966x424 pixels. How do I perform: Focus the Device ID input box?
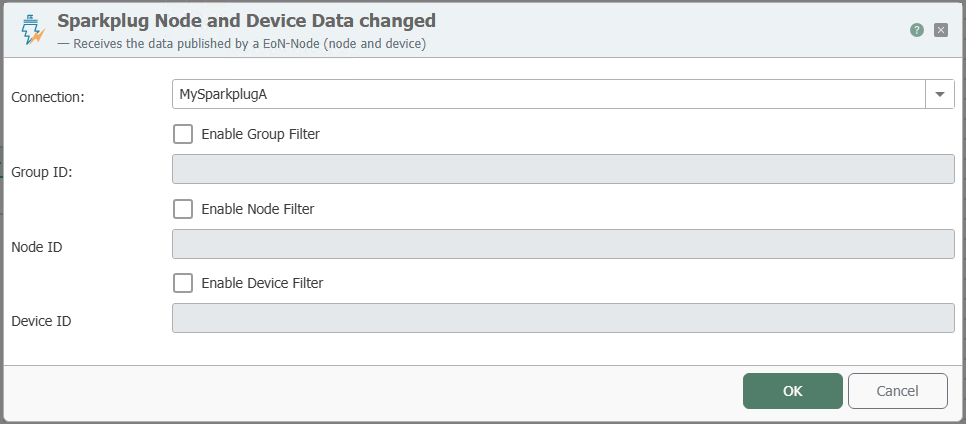pyautogui.click(x=563, y=318)
